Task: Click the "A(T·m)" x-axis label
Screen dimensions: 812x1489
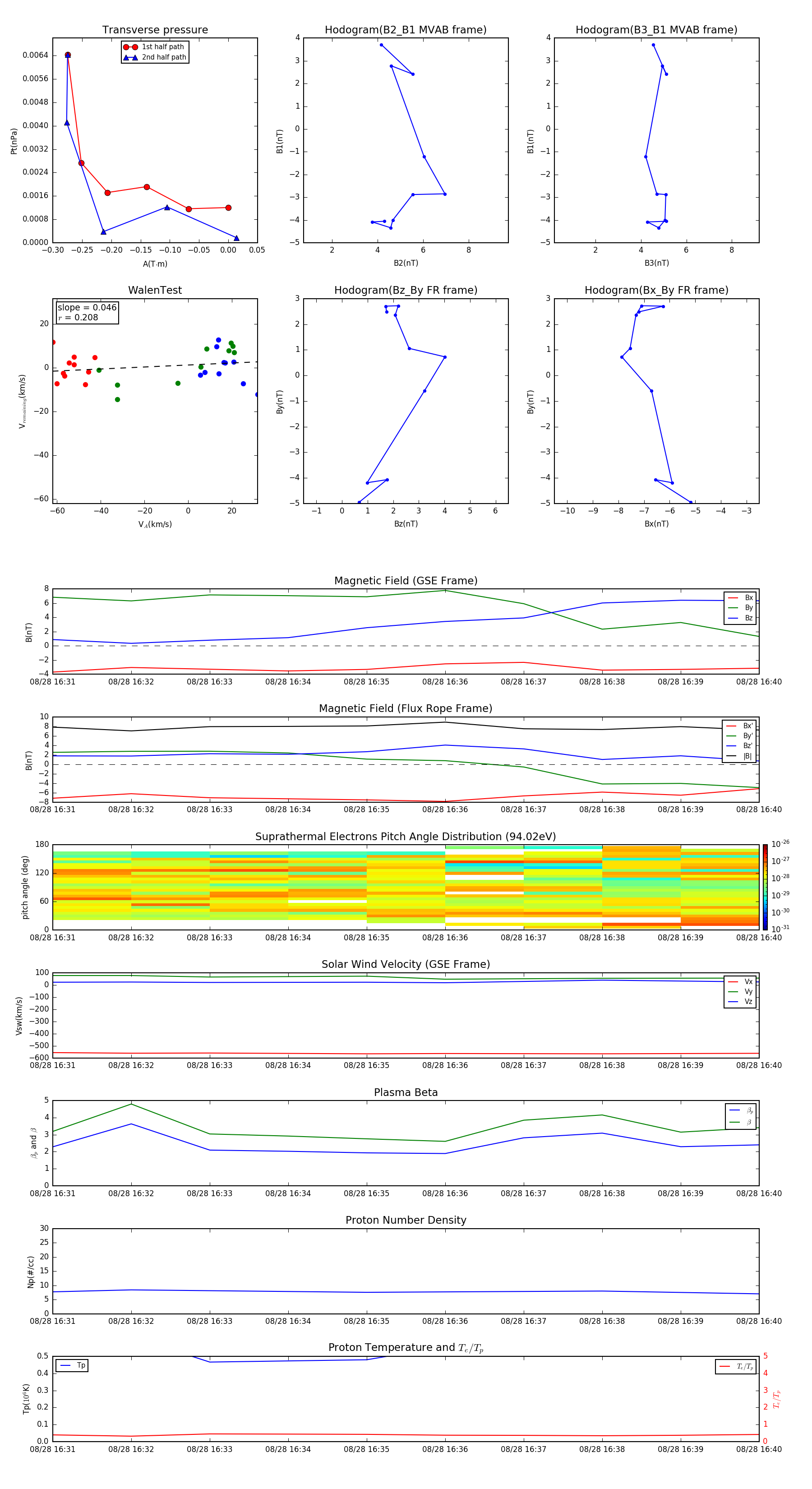Action: click(155, 264)
